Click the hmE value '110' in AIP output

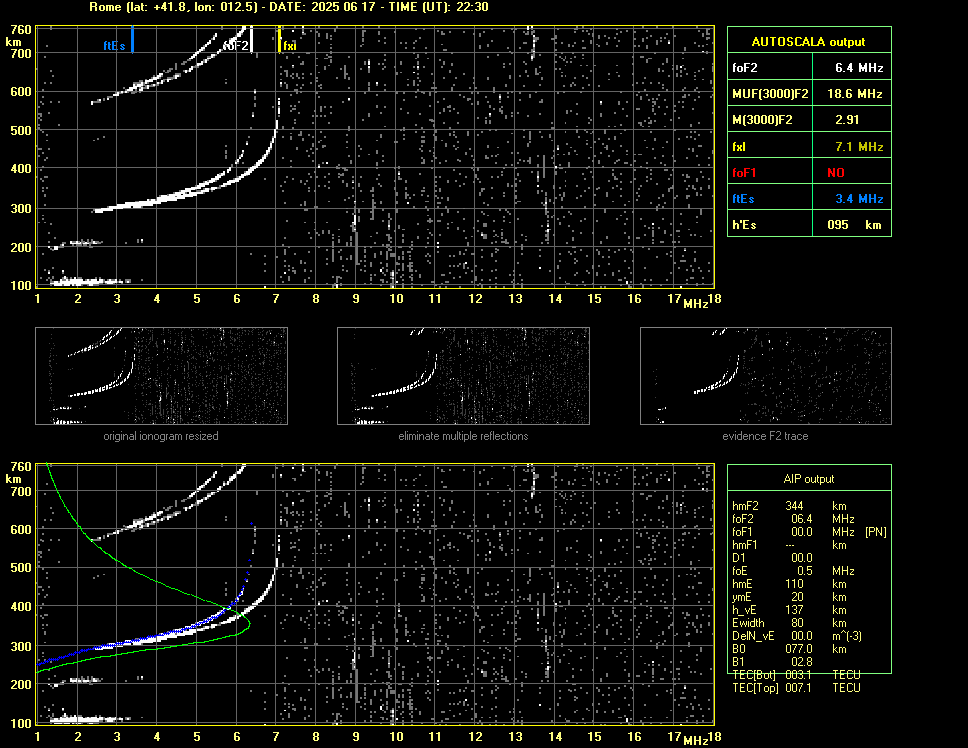click(x=795, y=584)
